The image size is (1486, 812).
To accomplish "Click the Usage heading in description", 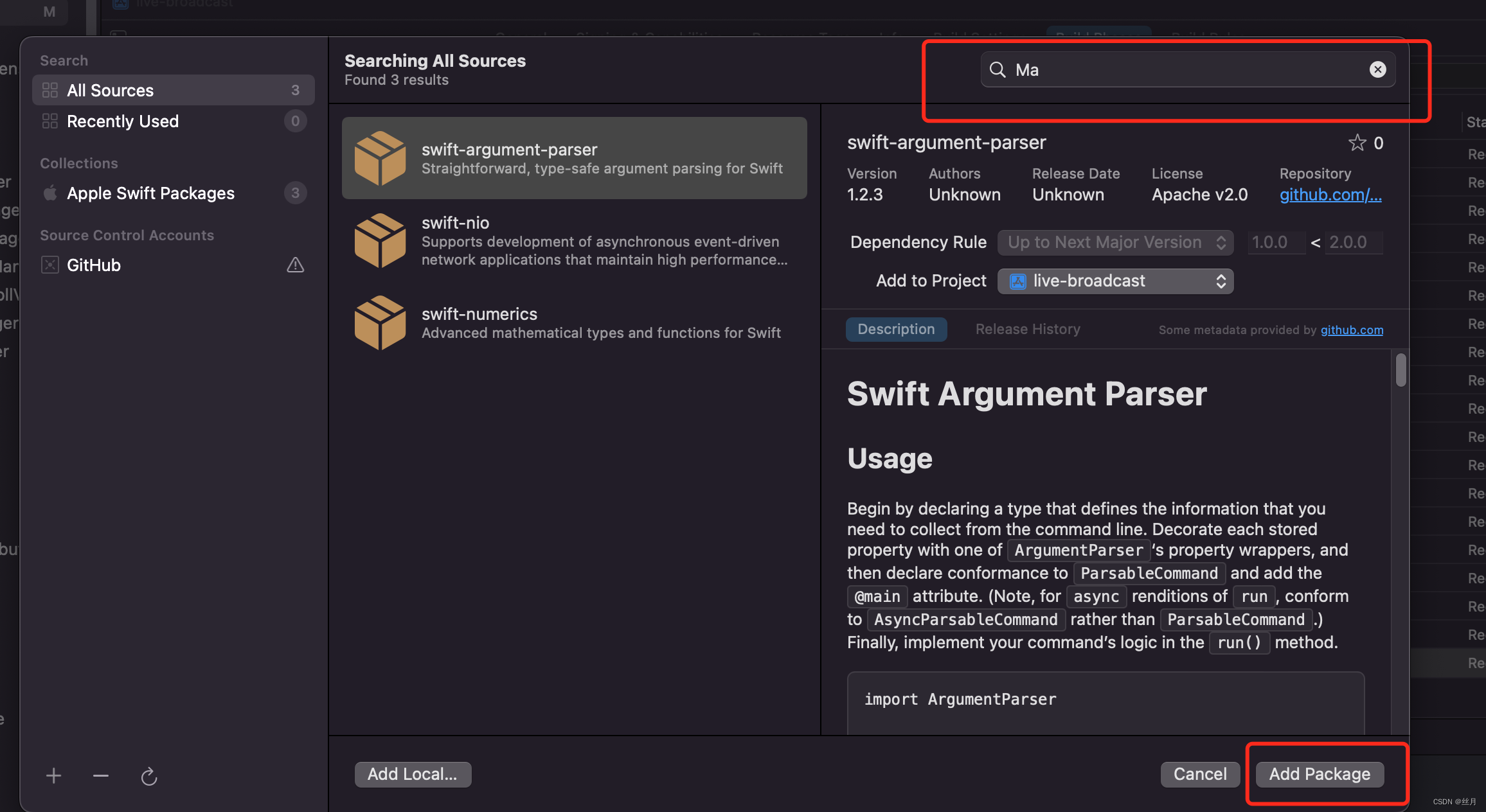I will point(890,459).
